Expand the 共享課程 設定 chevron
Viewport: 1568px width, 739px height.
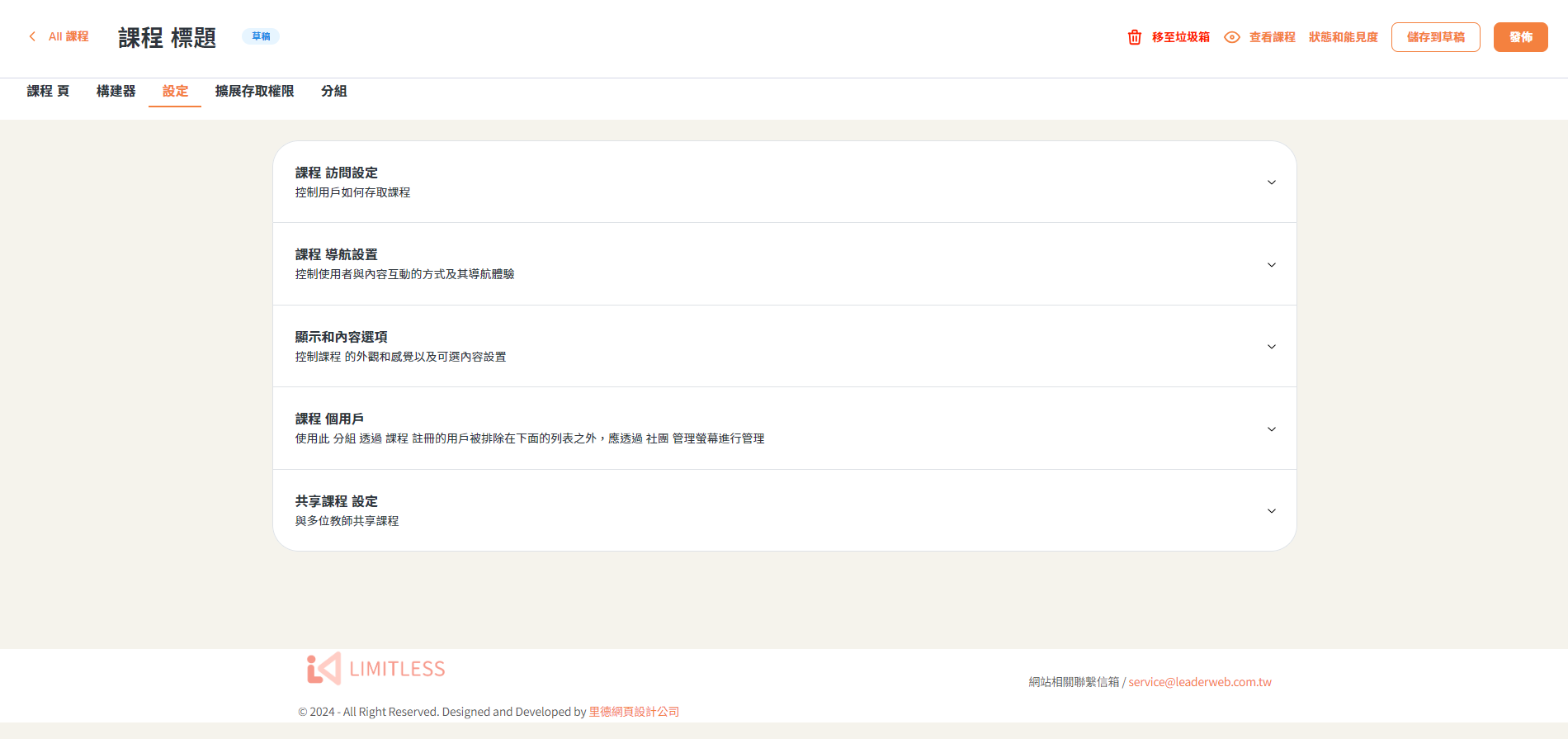[1271, 511]
